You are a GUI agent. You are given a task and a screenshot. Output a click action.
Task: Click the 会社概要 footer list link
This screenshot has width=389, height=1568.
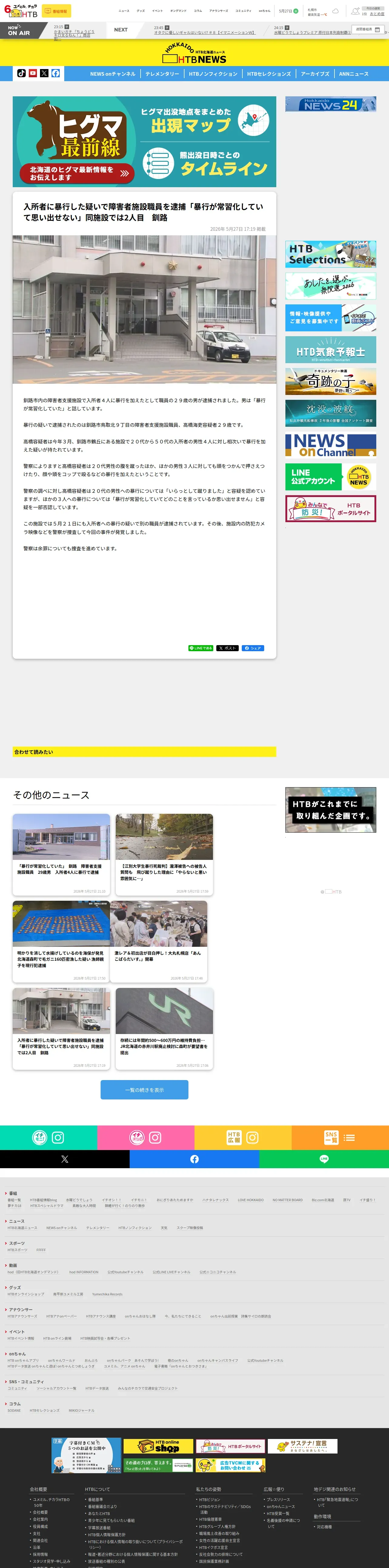click(x=40, y=1512)
